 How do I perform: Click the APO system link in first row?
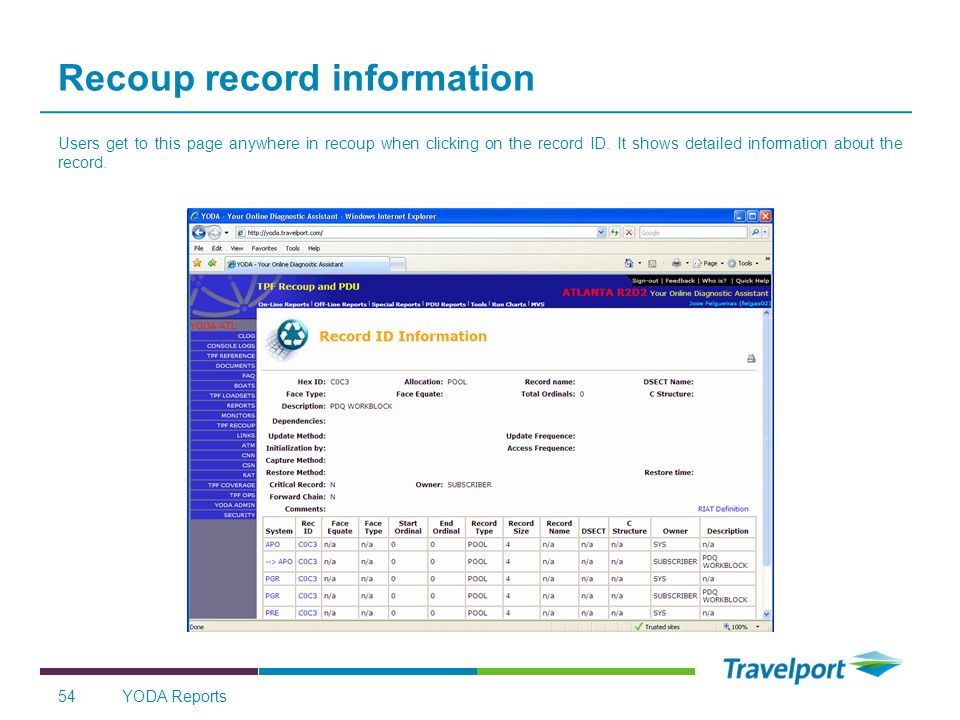[x=272, y=544]
